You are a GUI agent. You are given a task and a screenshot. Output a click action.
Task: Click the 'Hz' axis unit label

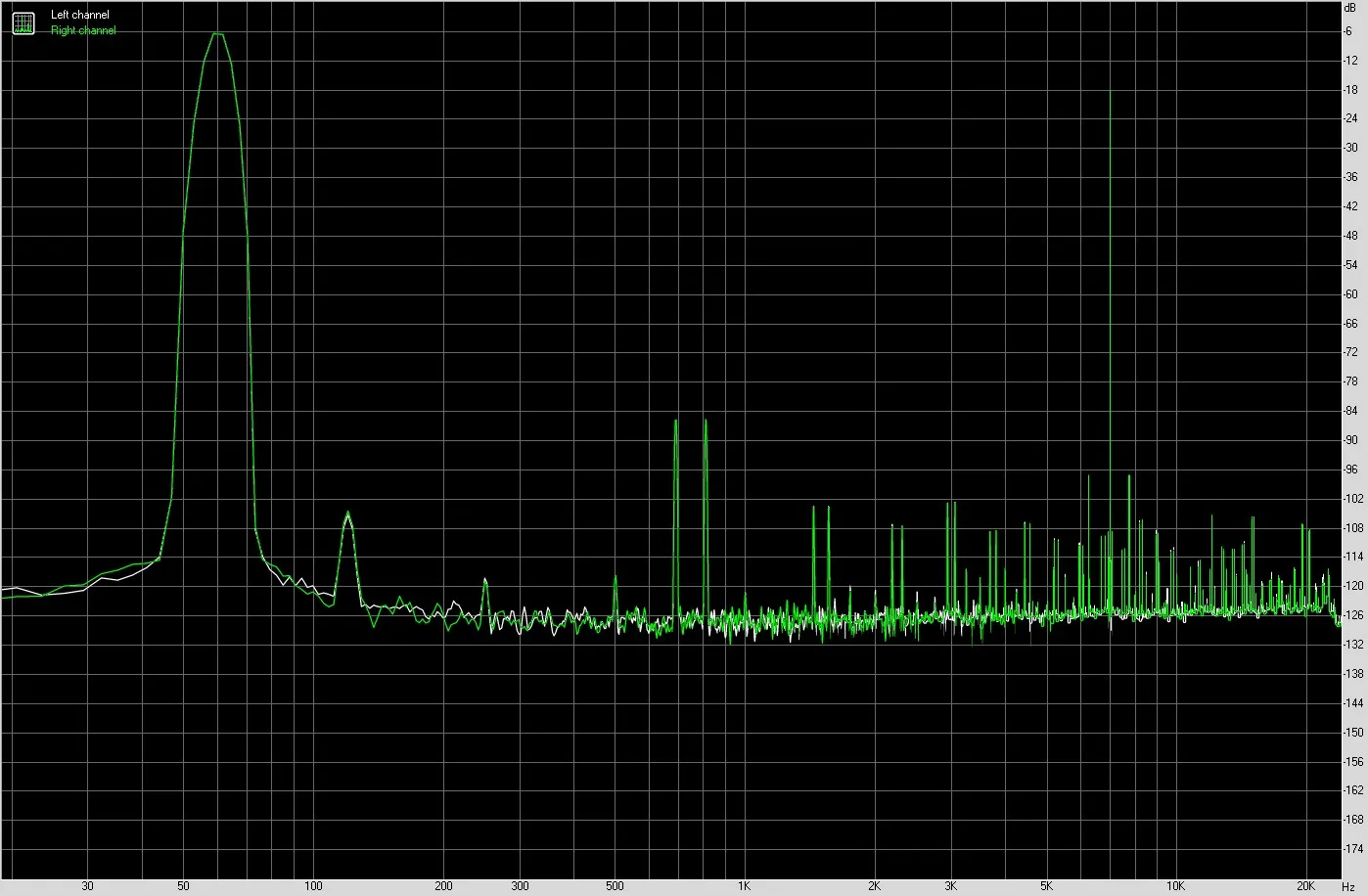click(x=1348, y=886)
